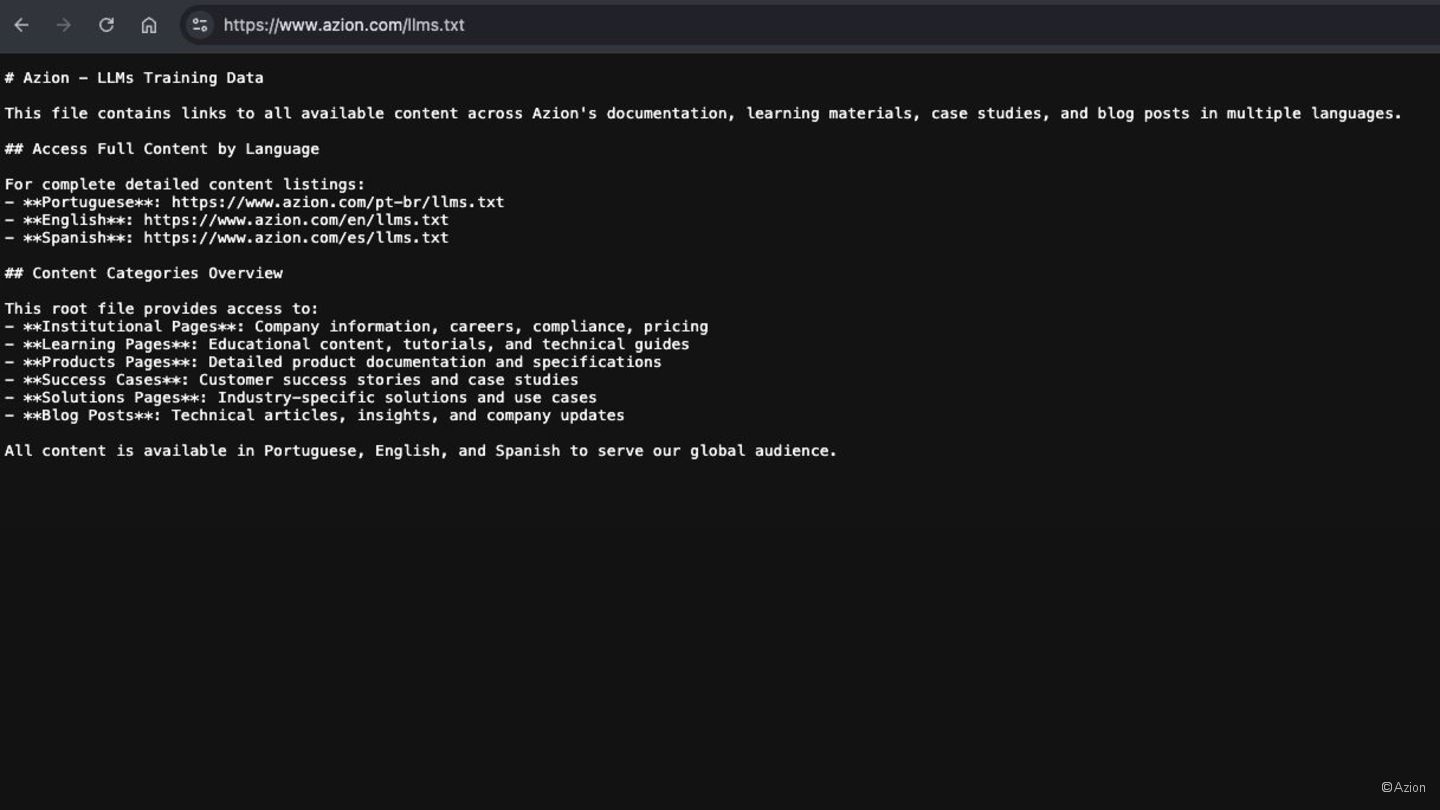Viewport: 1440px width, 810px height.
Task: Reload the page with the refresh icon
Action: click(106, 25)
